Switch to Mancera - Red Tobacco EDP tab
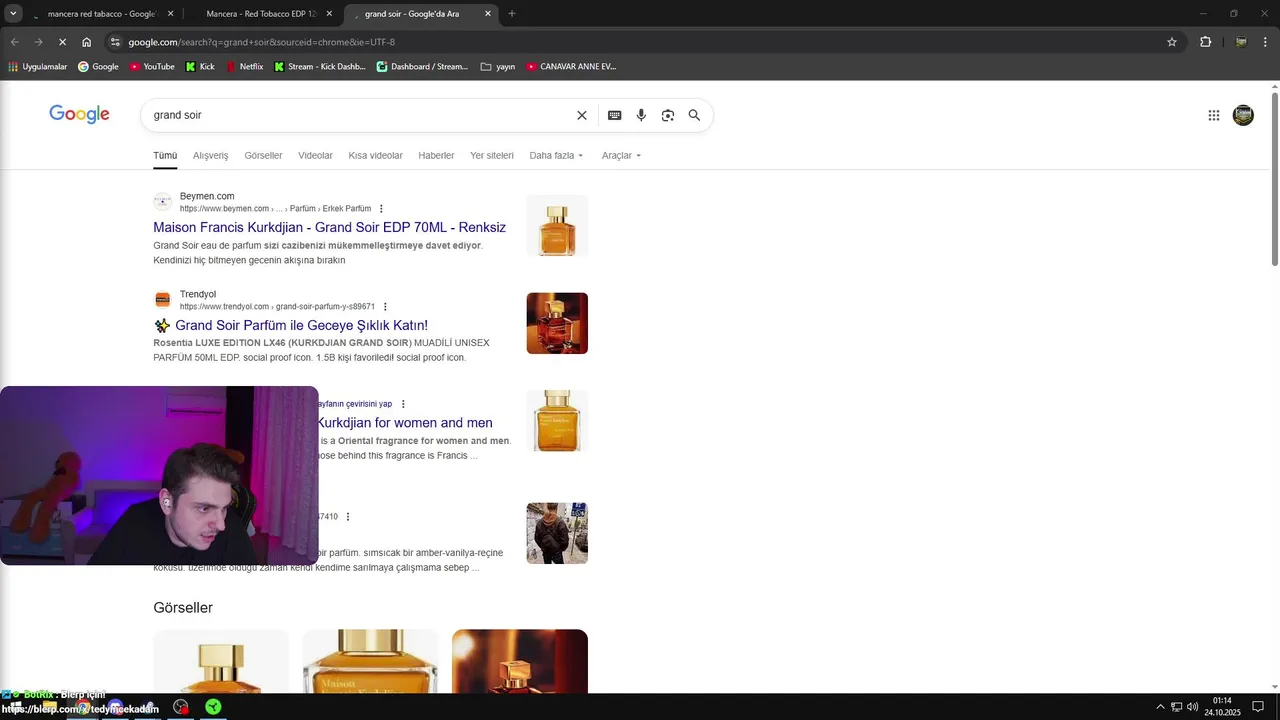1280x720 pixels. coord(262,14)
